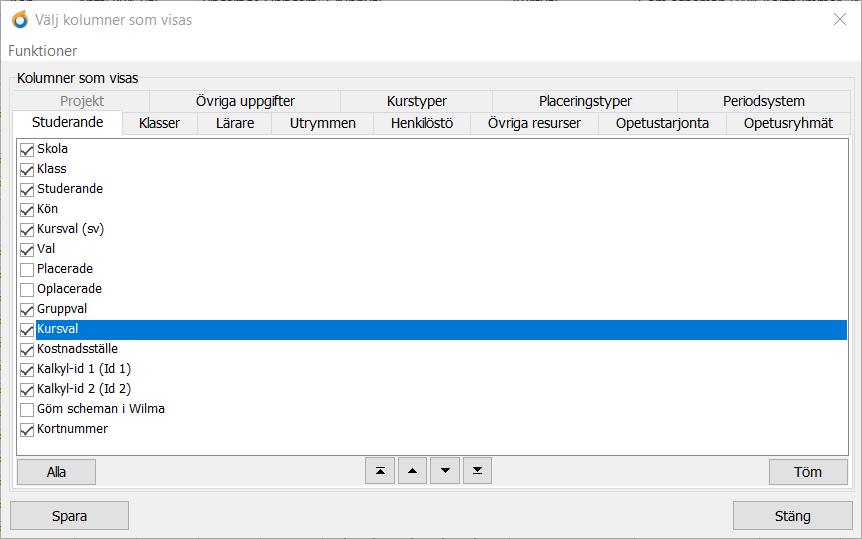This screenshot has height=539, width=862.
Task: Switch to the Övriga uppgifter tab
Action: [244, 101]
